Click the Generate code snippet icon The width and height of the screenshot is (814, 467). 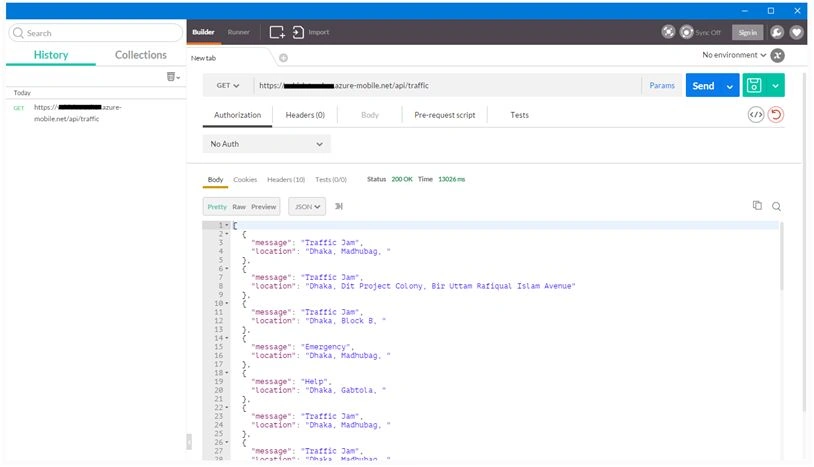click(x=755, y=115)
